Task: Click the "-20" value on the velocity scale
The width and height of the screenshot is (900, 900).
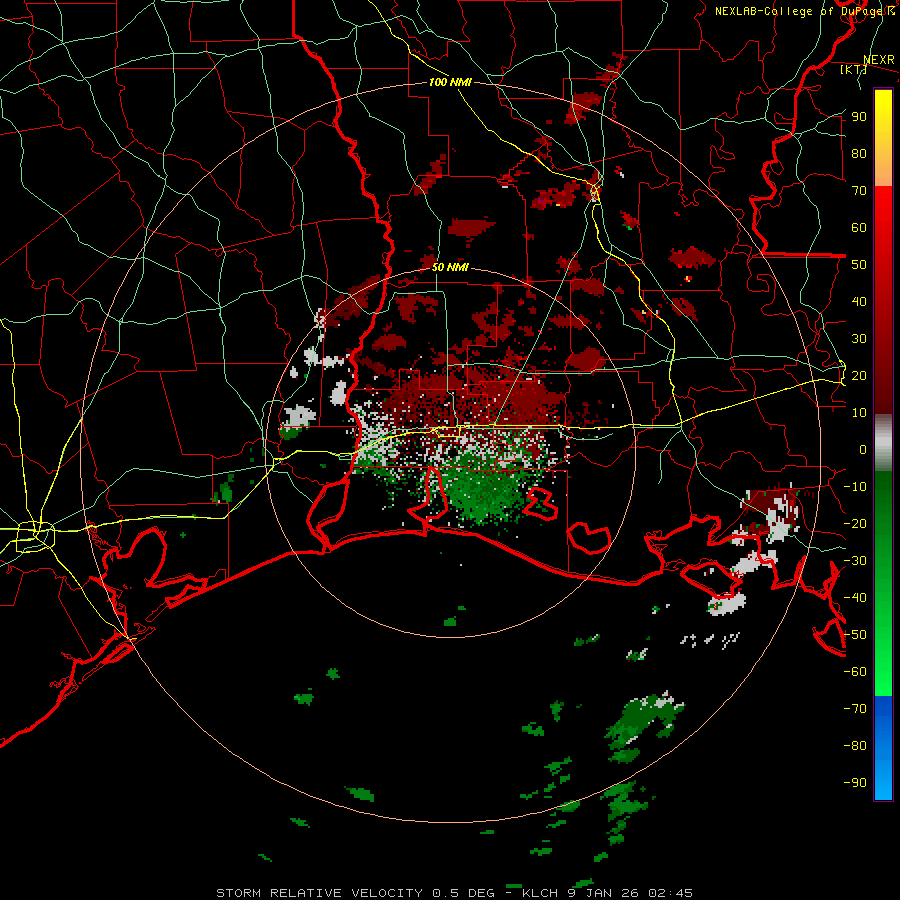Action: tap(855, 523)
